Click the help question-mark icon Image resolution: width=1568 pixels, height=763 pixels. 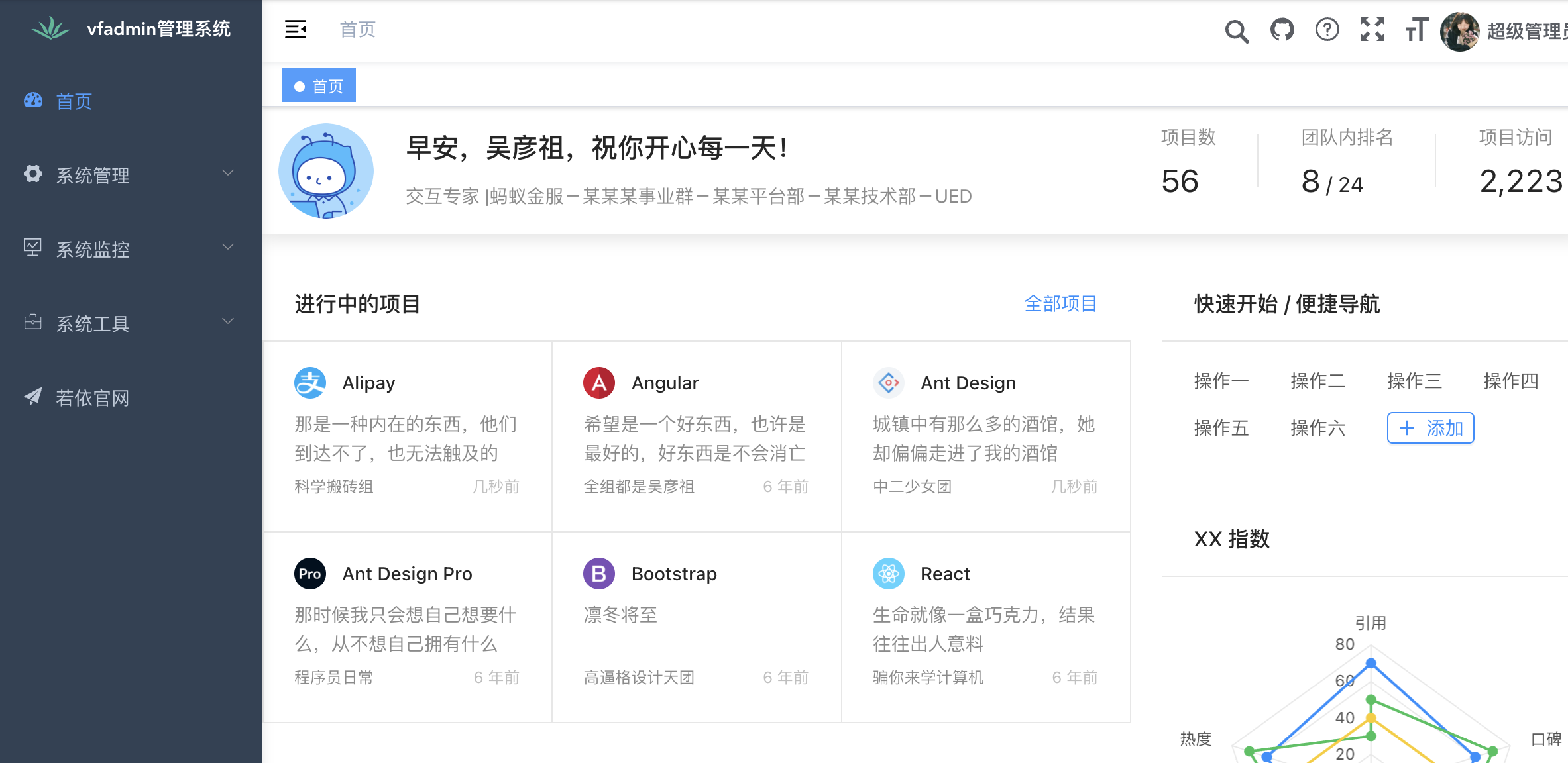pos(1327,30)
